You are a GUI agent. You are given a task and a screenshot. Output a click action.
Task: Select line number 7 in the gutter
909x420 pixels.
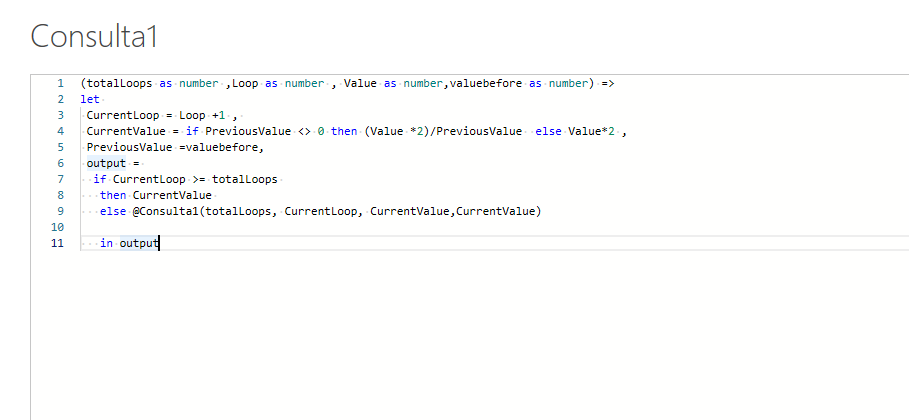[60, 179]
